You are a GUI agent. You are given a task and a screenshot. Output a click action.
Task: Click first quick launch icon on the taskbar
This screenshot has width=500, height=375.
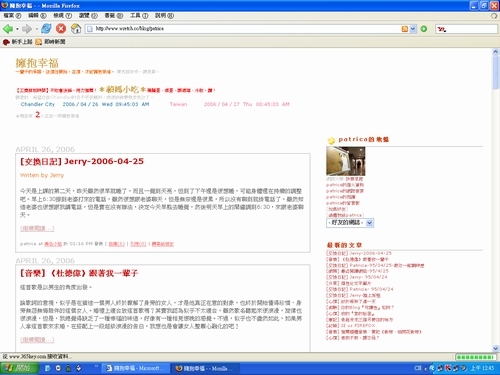[48, 368]
